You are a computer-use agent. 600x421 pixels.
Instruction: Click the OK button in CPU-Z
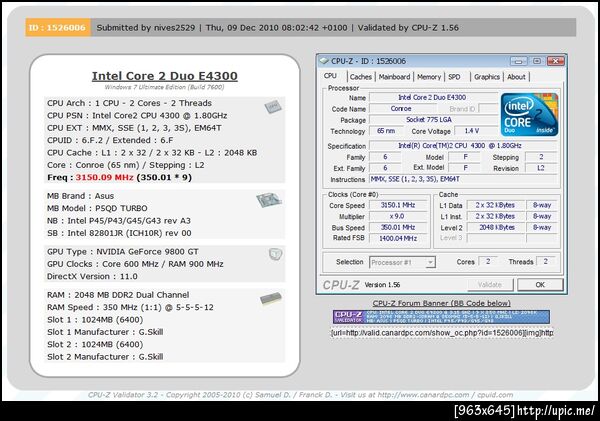[540, 285]
